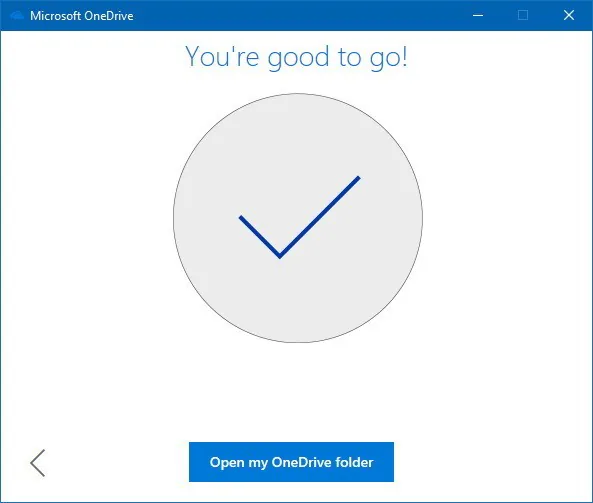Close the Microsoft OneDrive window
Image resolution: width=593 pixels, height=503 pixels.
coord(569,16)
